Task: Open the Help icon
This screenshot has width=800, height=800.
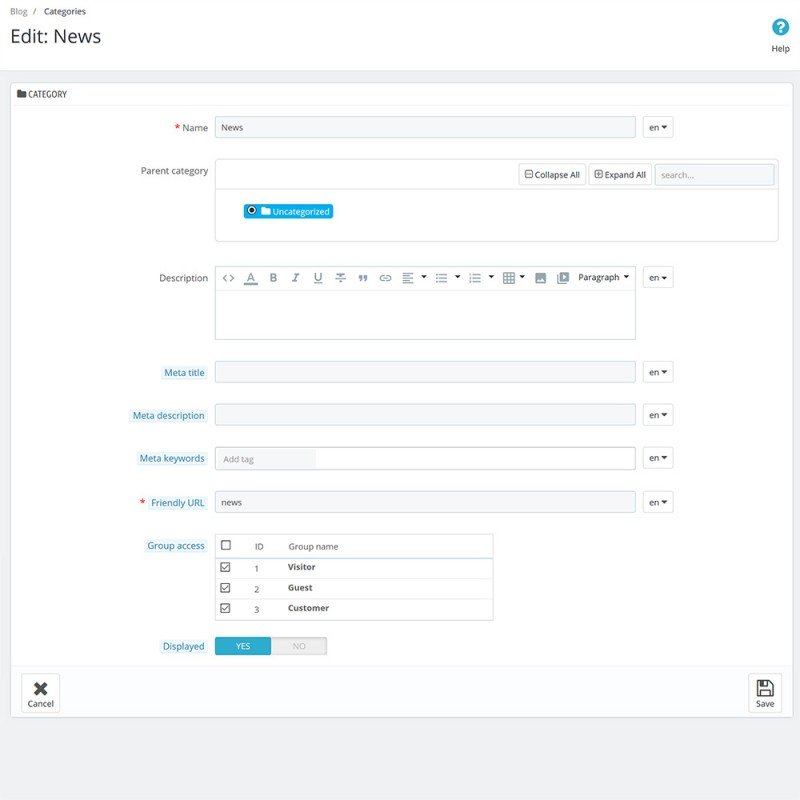Action: coord(780,27)
